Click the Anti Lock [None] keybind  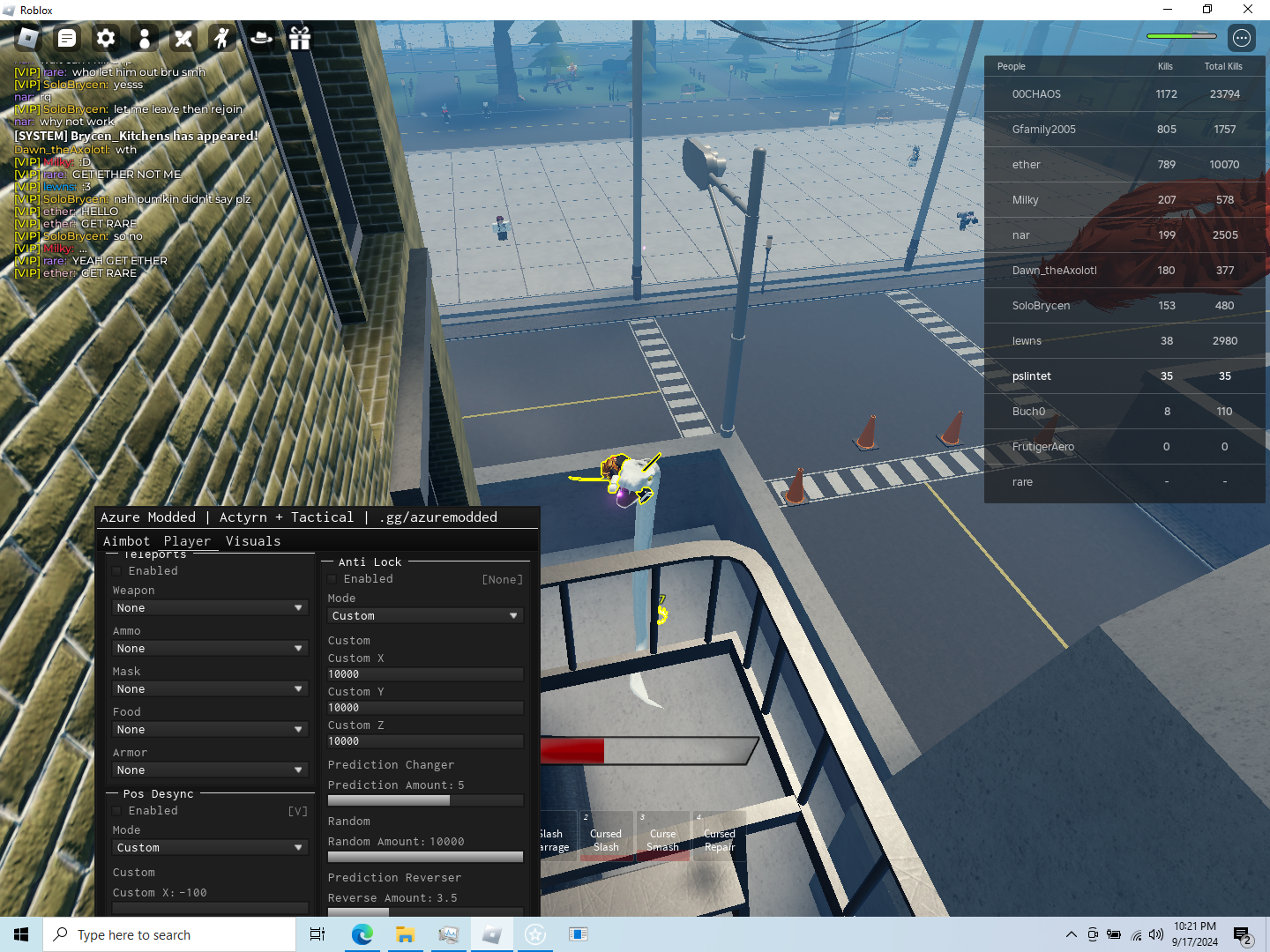(502, 579)
